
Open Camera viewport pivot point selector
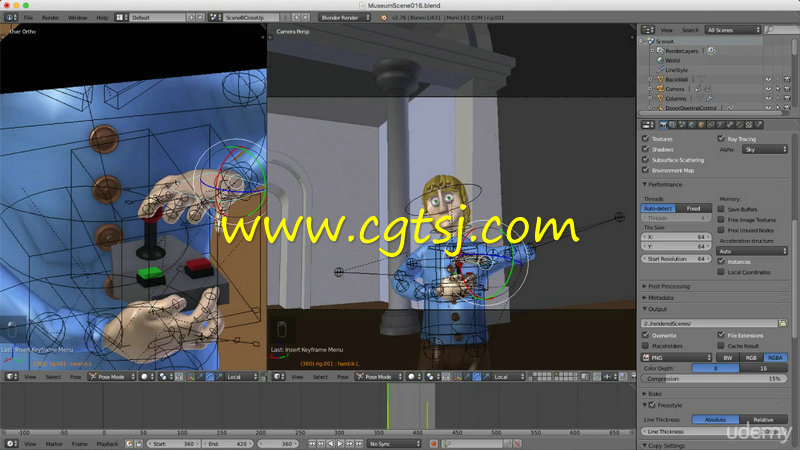(x=433, y=377)
